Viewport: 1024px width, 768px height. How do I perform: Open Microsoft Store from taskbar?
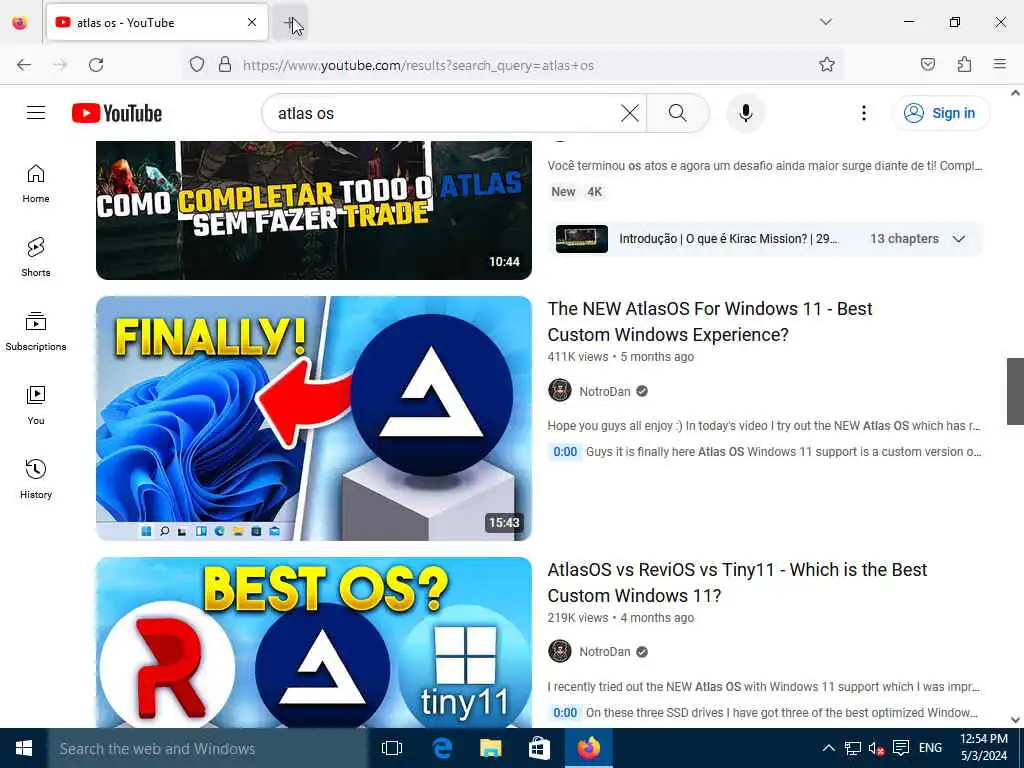539,748
